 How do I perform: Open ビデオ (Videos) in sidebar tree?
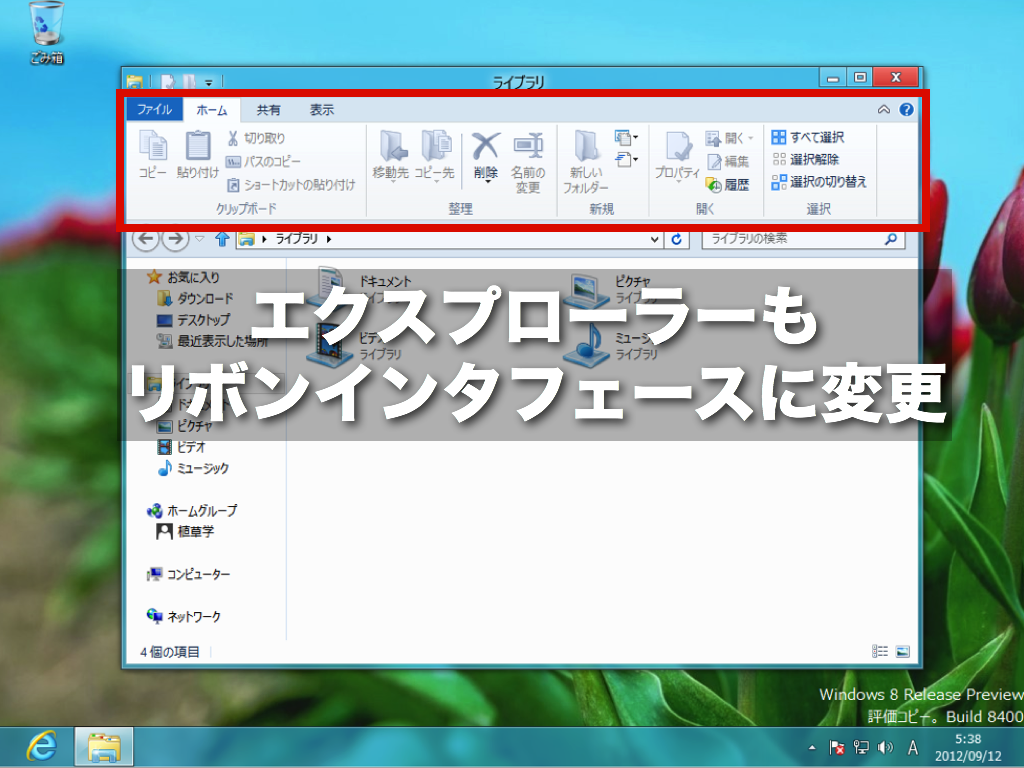tap(182, 447)
